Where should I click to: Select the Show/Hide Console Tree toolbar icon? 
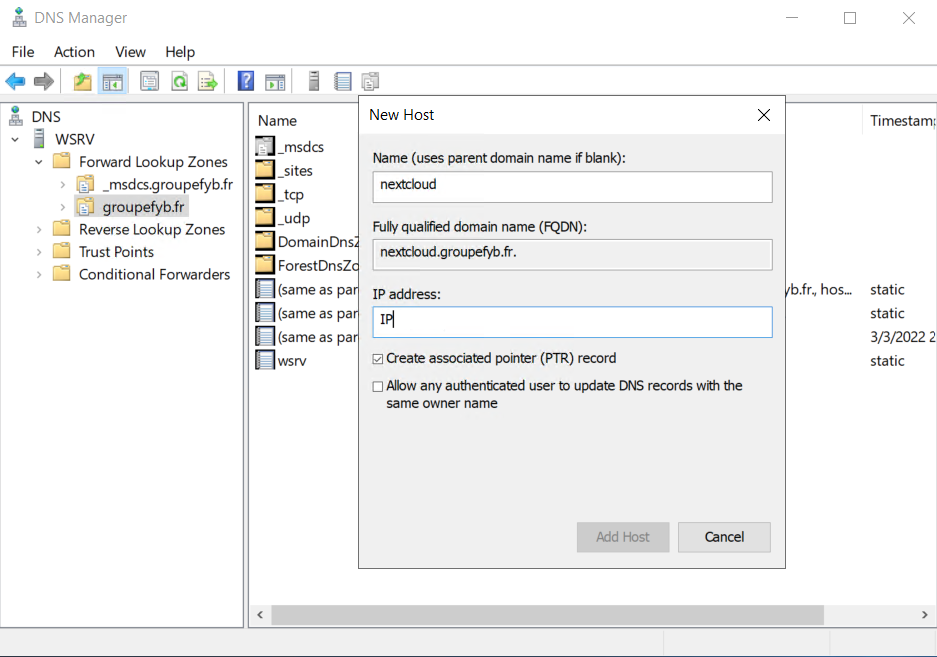[x=113, y=81]
